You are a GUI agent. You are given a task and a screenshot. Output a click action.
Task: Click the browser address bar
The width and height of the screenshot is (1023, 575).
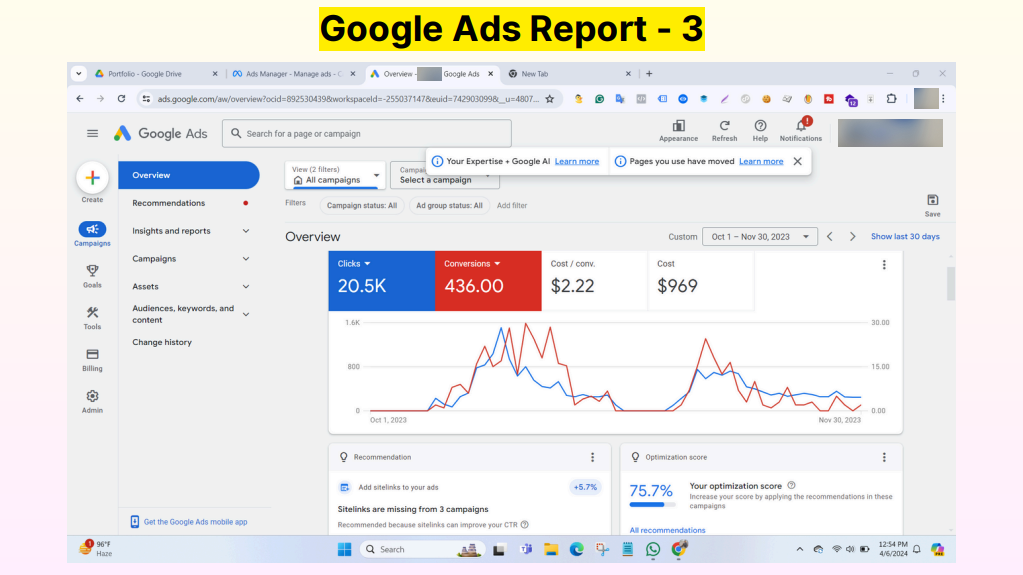(348, 99)
